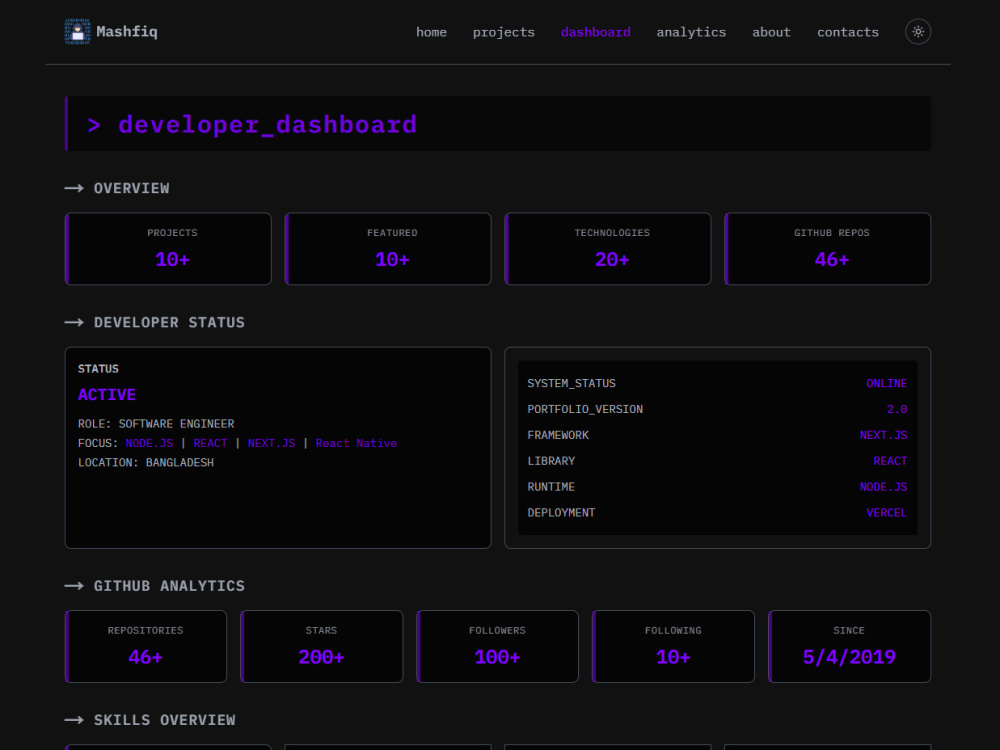Click NEXT.JS in the focus line
This screenshot has height=750, width=1000.
point(271,443)
